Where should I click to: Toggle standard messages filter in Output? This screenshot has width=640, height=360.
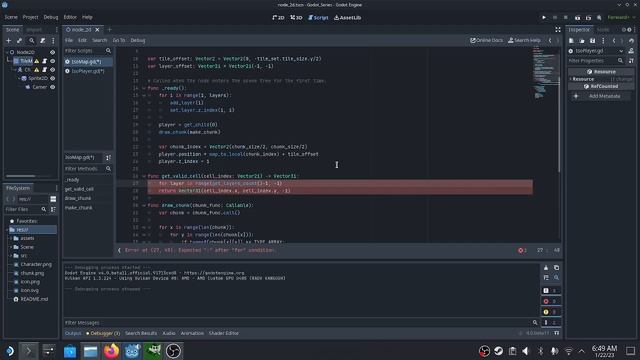(550, 291)
